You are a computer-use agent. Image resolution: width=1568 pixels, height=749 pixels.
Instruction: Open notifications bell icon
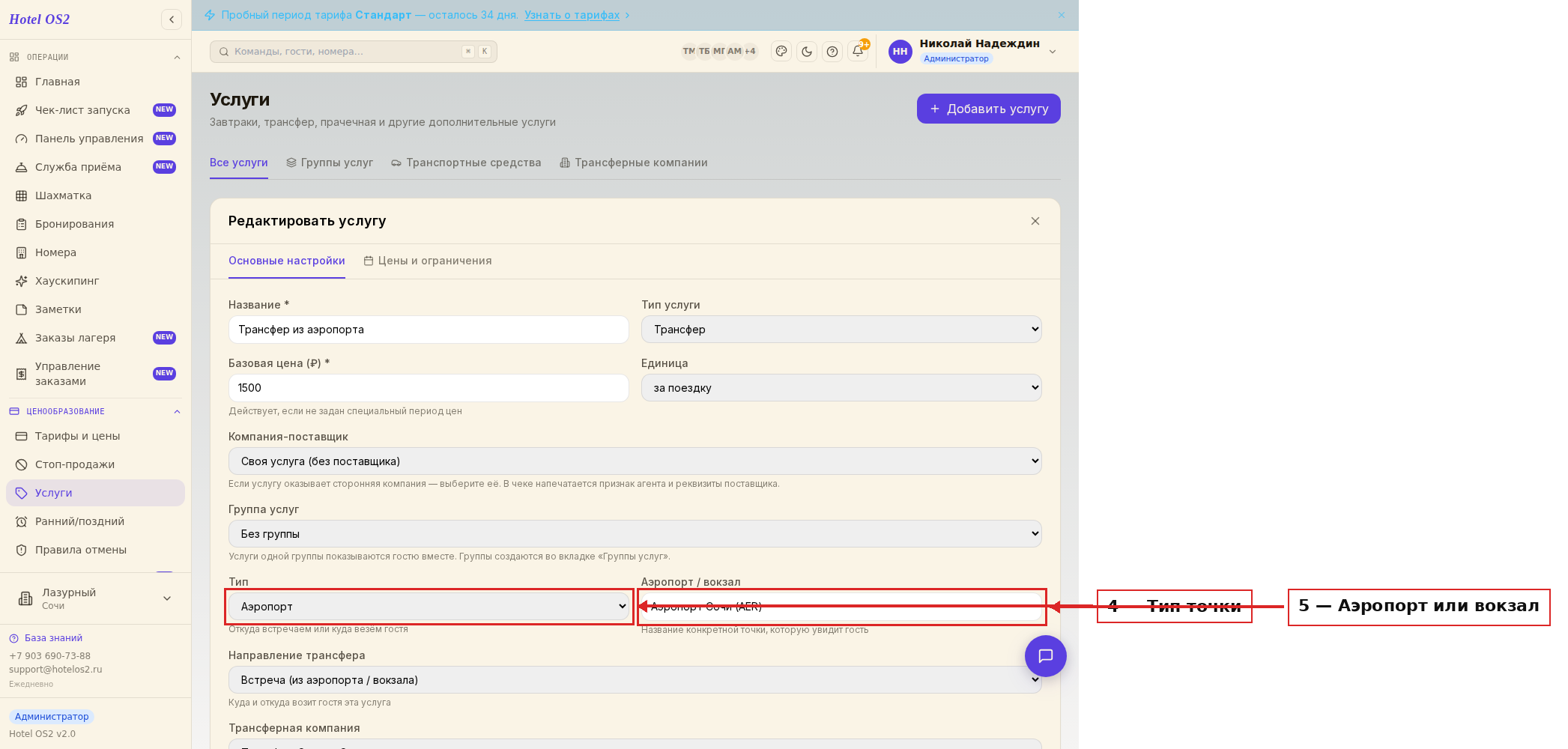pos(858,52)
